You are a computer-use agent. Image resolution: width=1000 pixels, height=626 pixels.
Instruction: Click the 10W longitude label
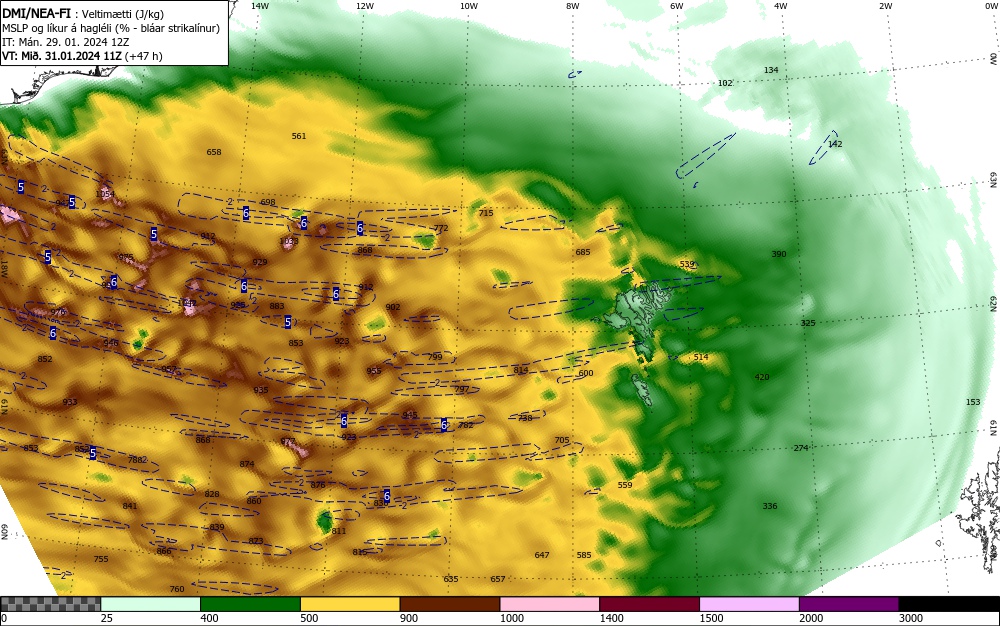[x=469, y=6]
